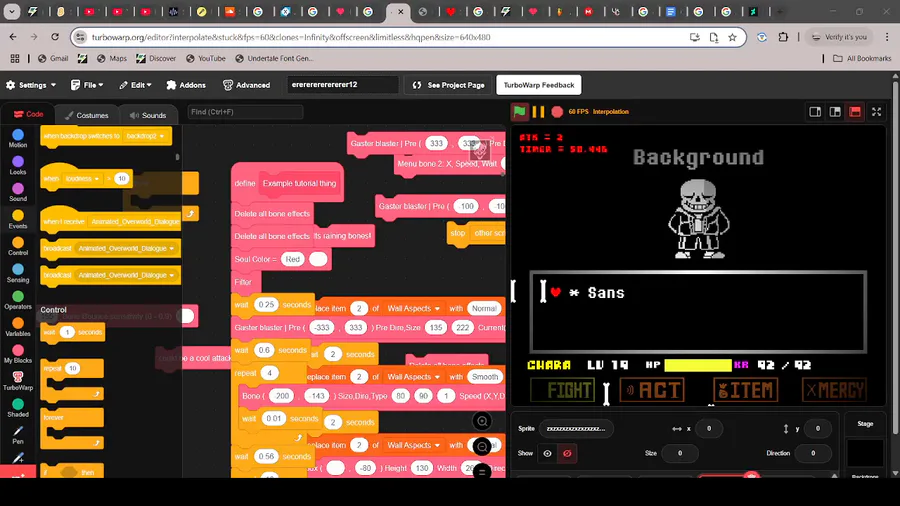The height and width of the screenshot is (506, 900).
Task: Click the MERCY button on stage
Action: pyautogui.click(x=834, y=390)
